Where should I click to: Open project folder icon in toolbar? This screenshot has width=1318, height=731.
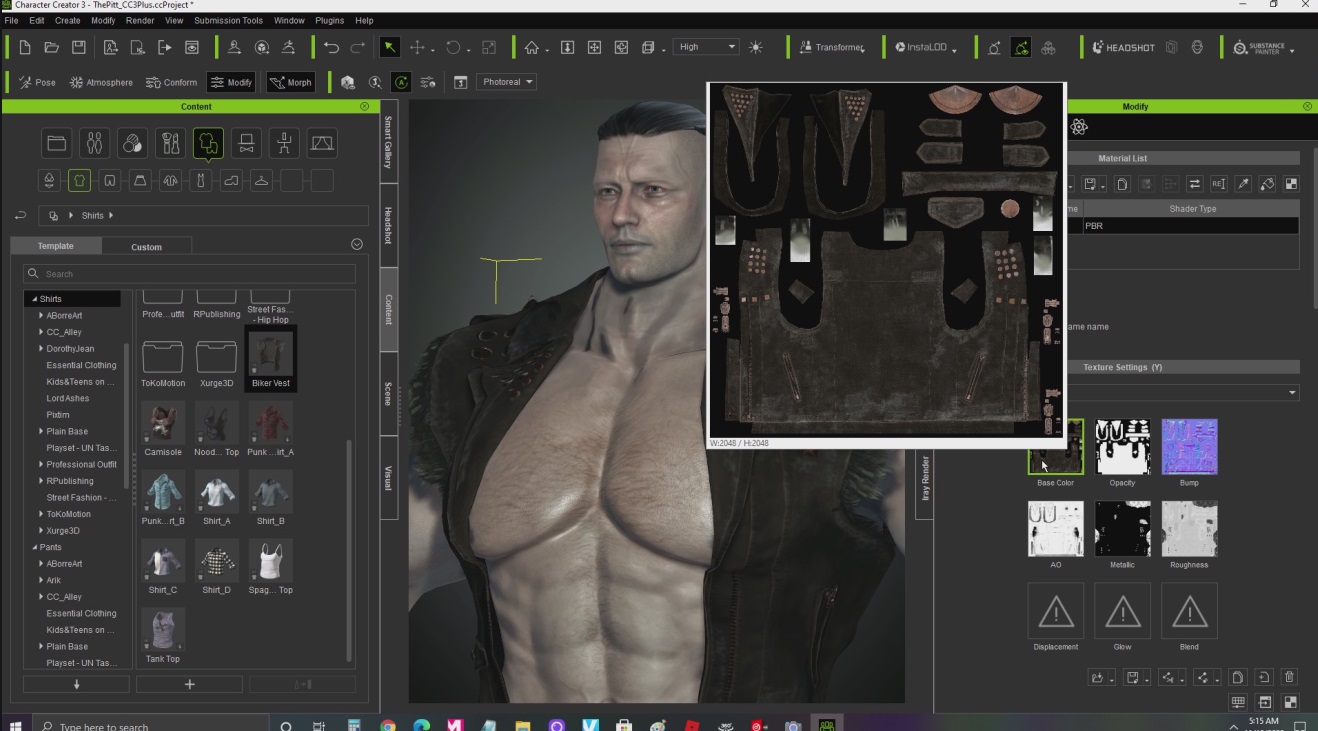point(52,47)
